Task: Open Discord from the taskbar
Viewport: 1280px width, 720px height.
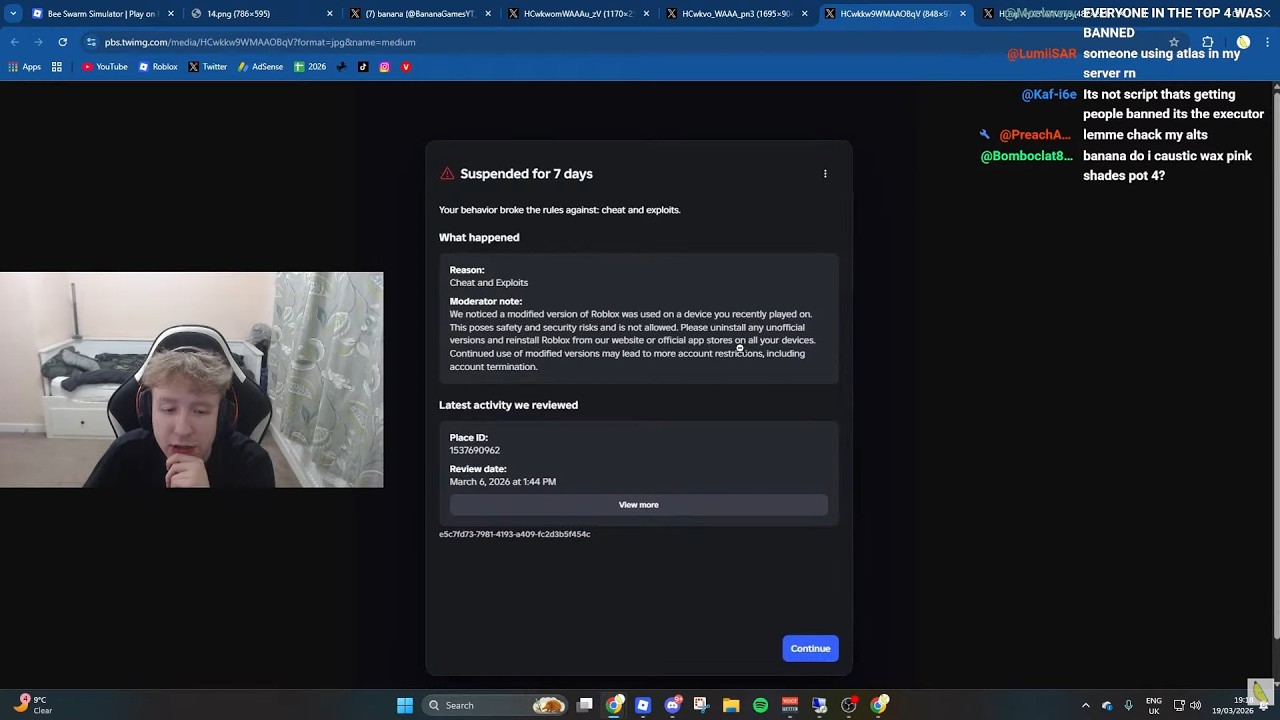Action: click(672, 706)
